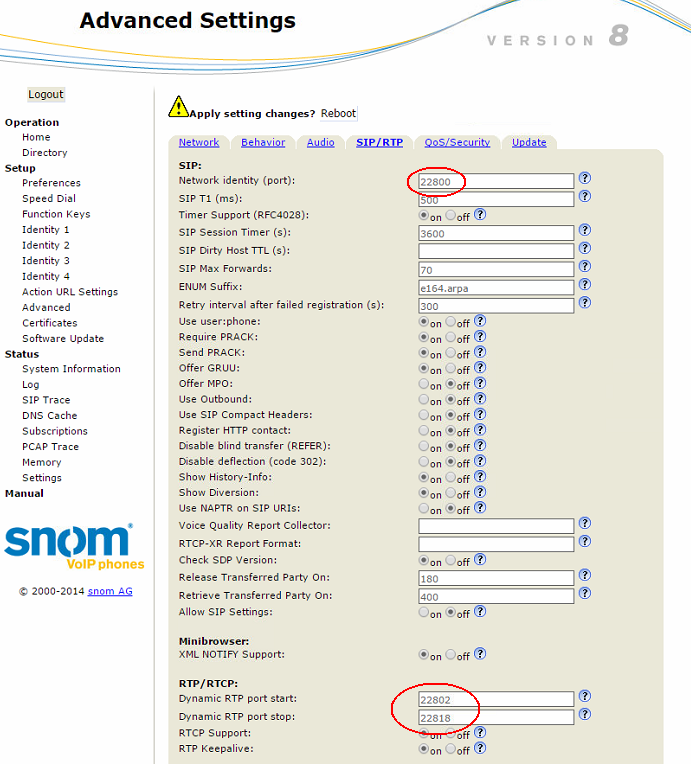Open the Audio tab
Viewport: 691px width, 764px height.
320,143
